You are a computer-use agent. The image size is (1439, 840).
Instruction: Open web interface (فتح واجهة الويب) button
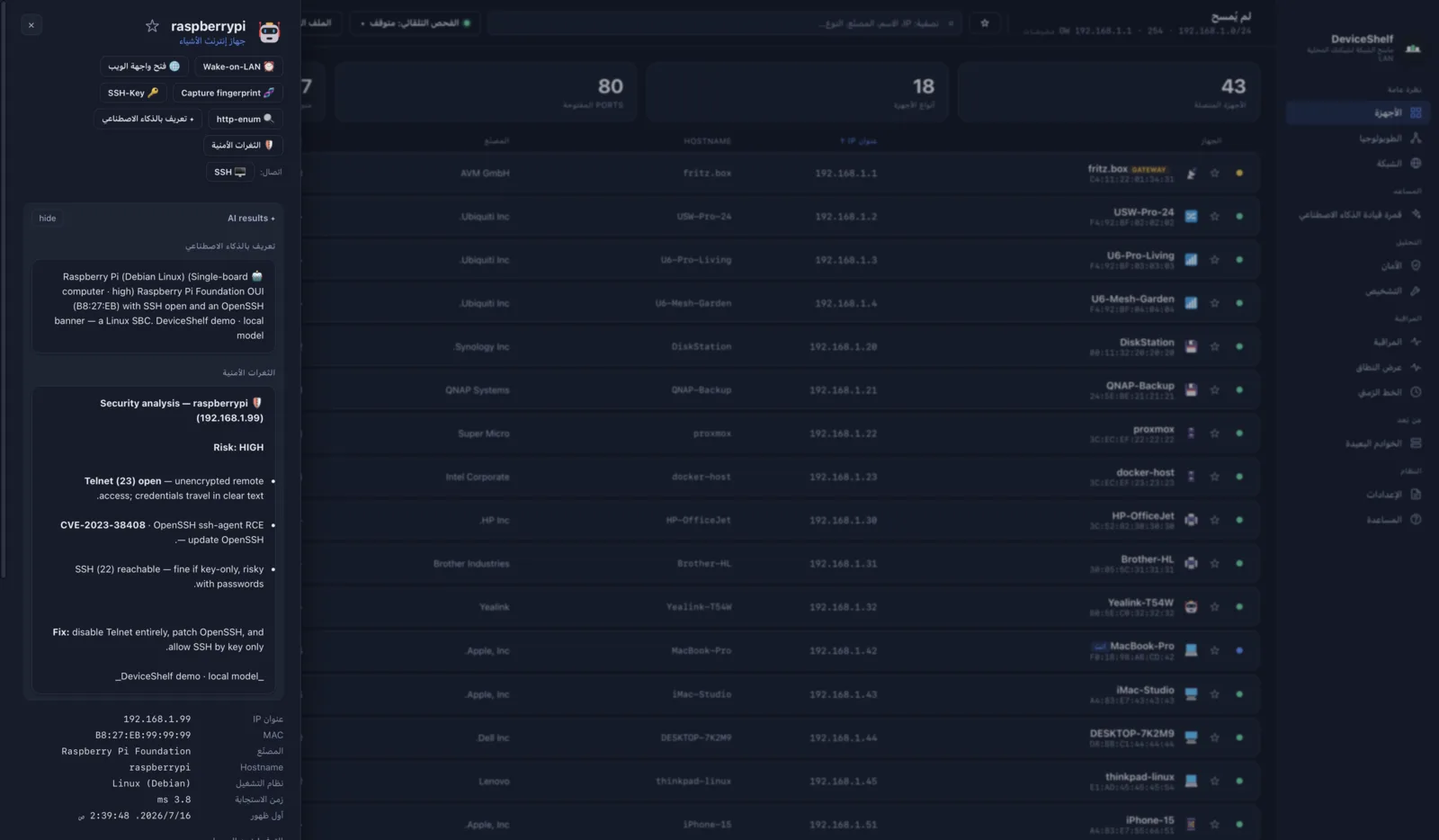pyautogui.click(x=144, y=67)
